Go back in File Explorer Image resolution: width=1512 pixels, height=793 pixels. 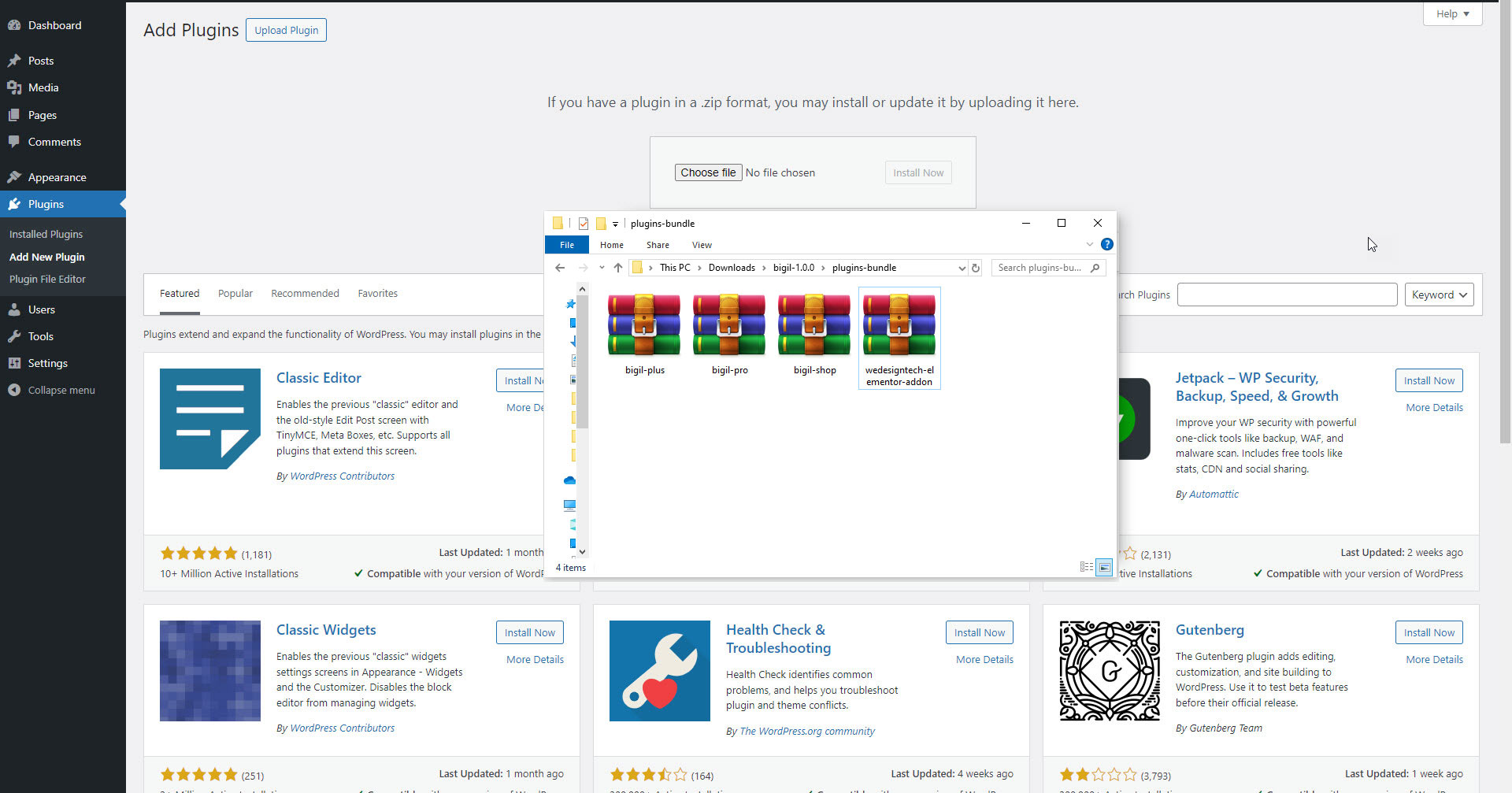[x=560, y=268]
